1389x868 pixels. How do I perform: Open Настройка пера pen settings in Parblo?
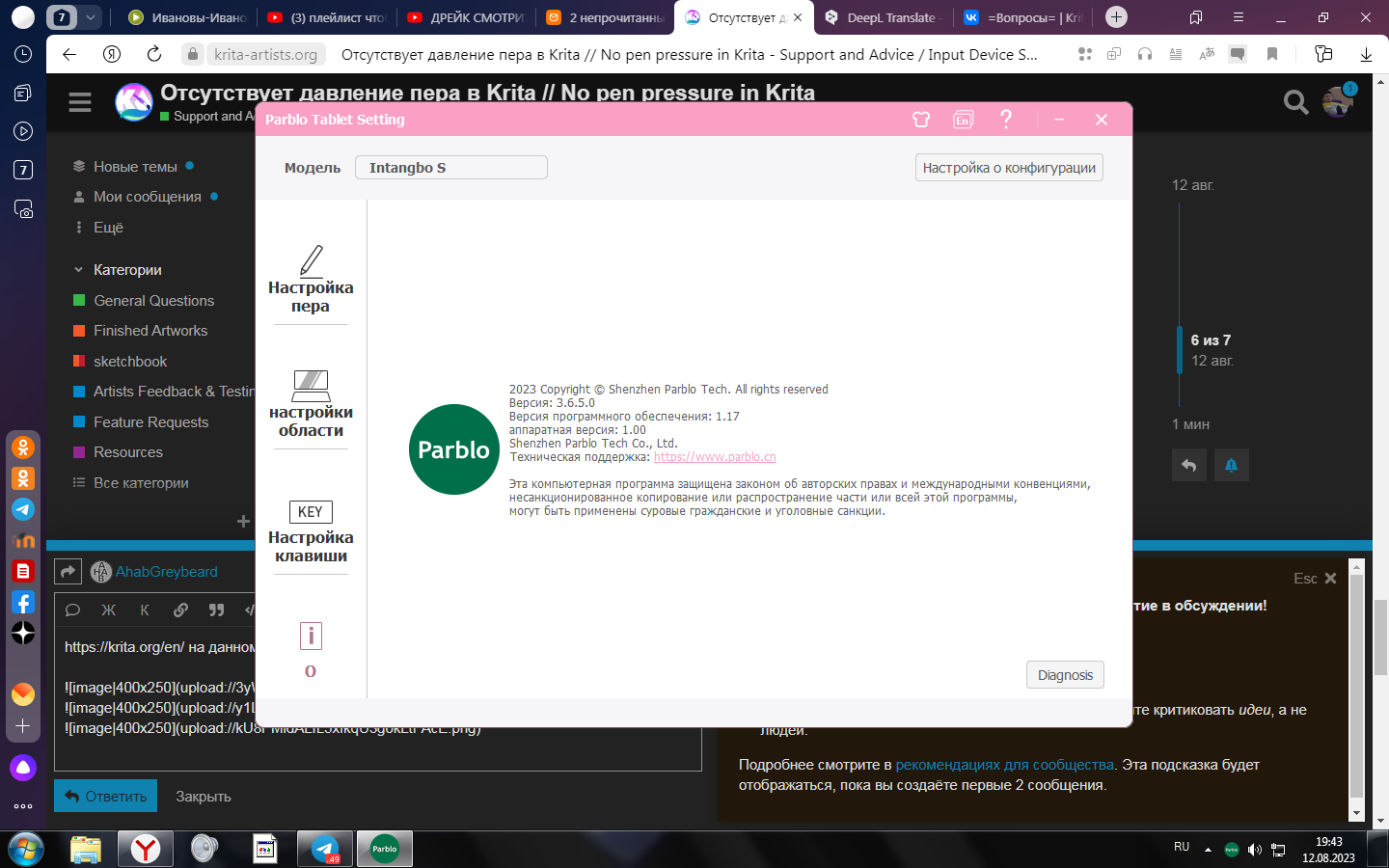click(x=311, y=280)
